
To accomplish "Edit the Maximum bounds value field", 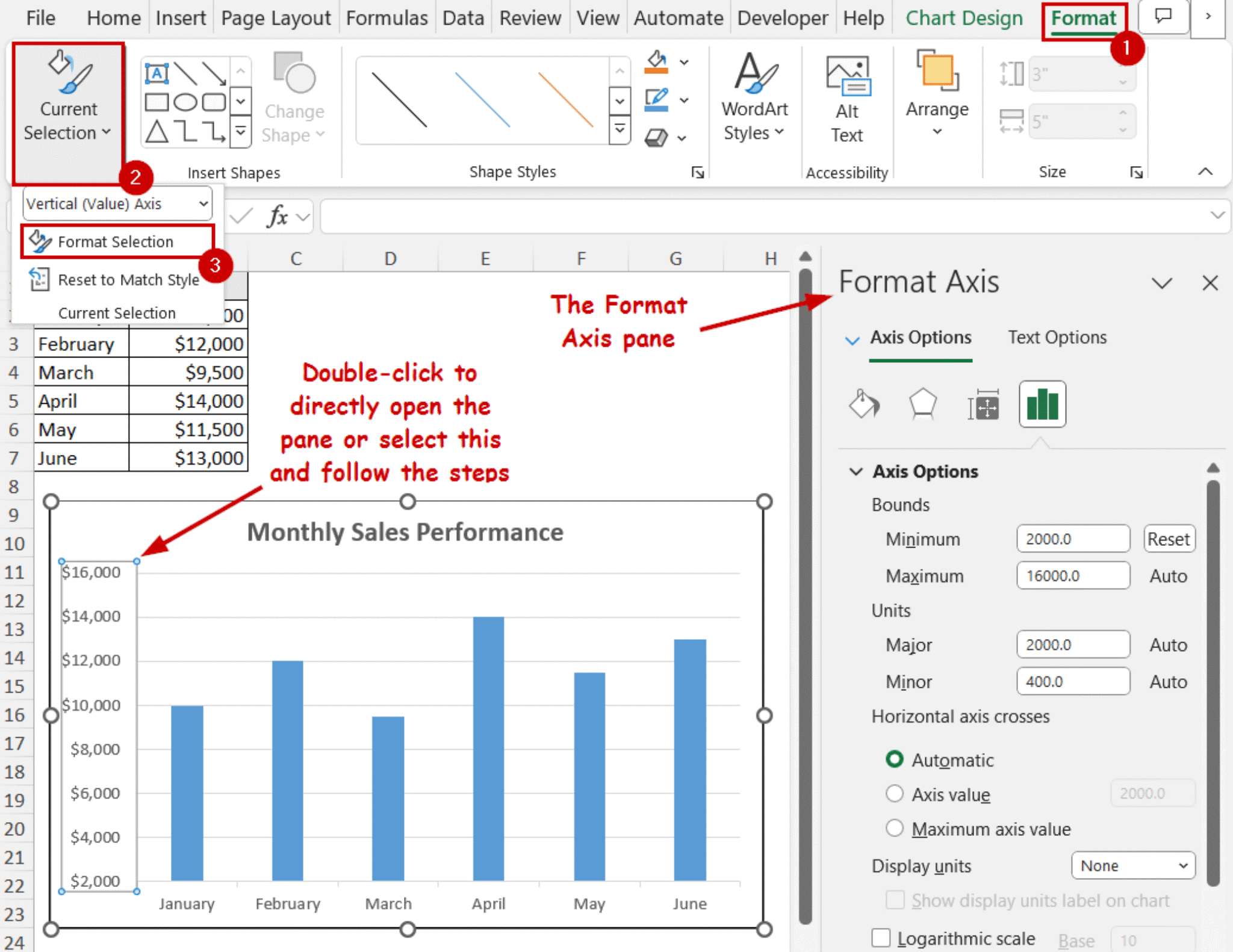I will (x=1073, y=575).
